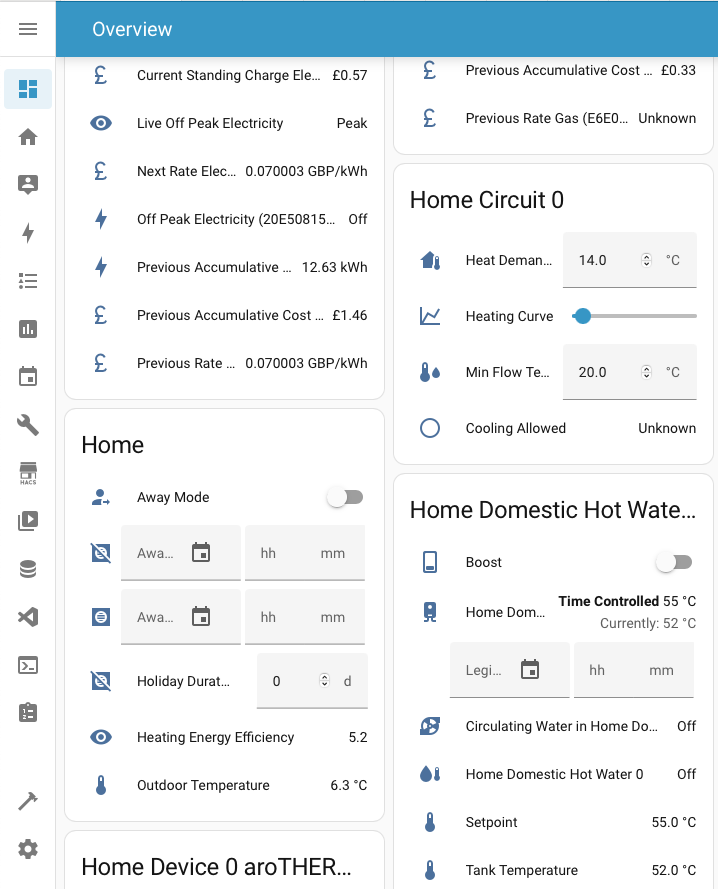Click the Heating Energy Efficiency eye icon
Viewport: 718px width, 889px height.
[x=101, y=737]
